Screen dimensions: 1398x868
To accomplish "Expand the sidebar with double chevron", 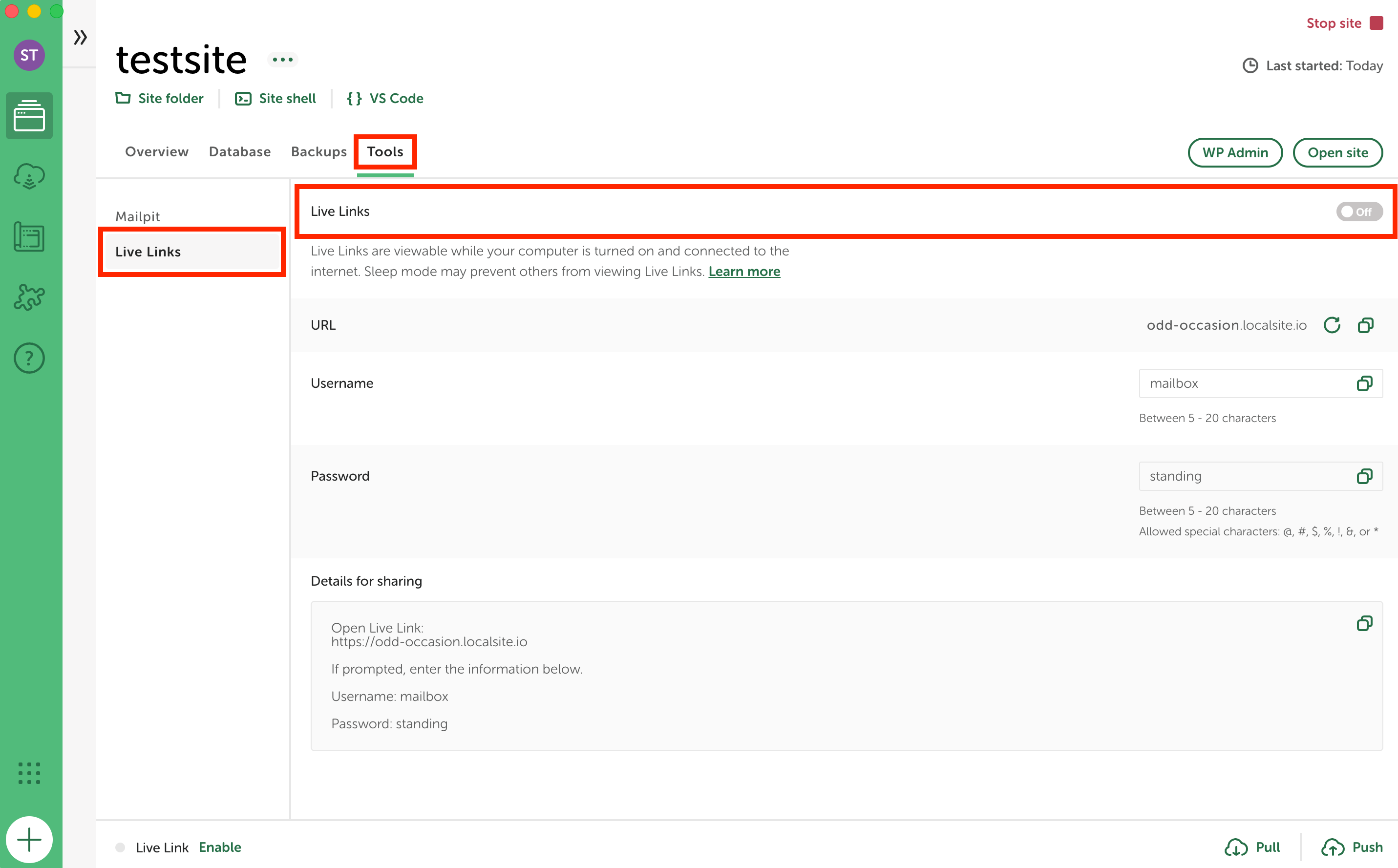I will (80, 38).
